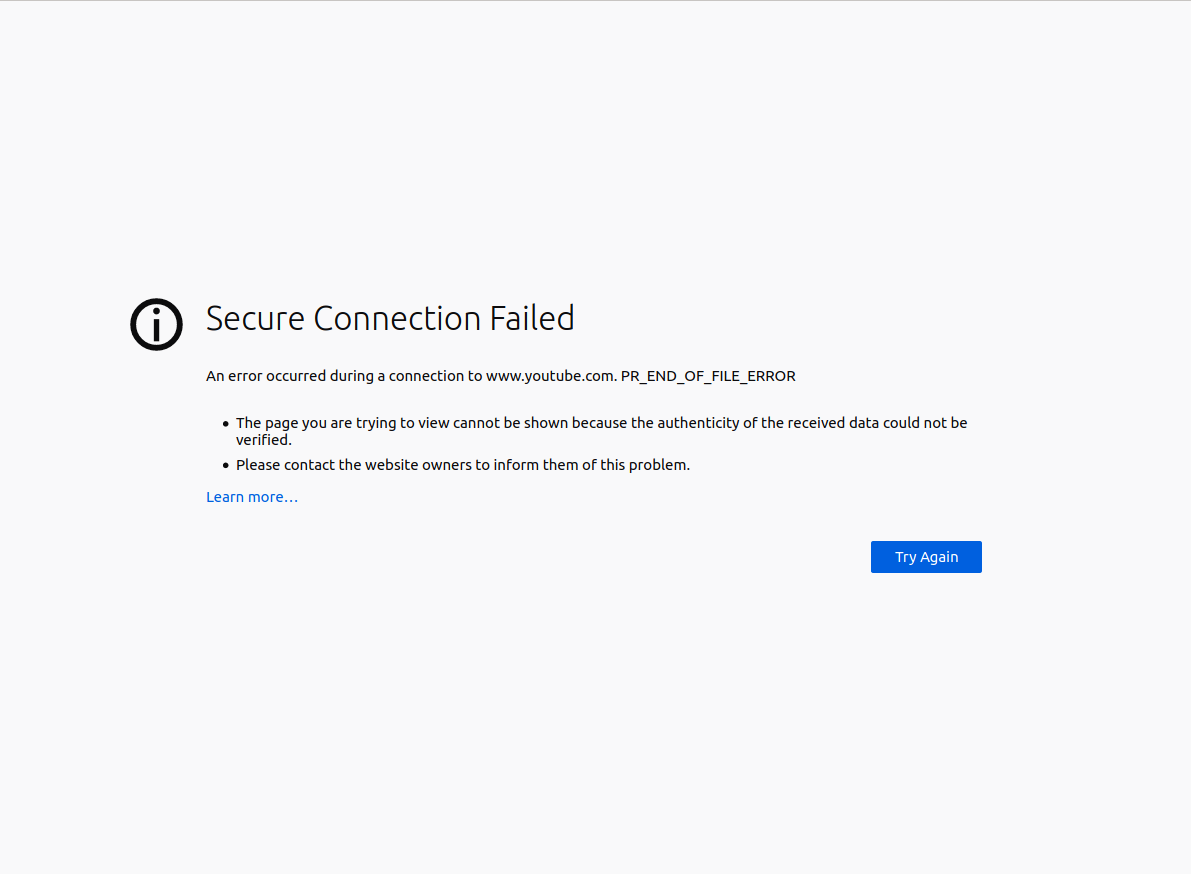
Task: Click the bullet dot before 'Please contact'
Action: 226,465
